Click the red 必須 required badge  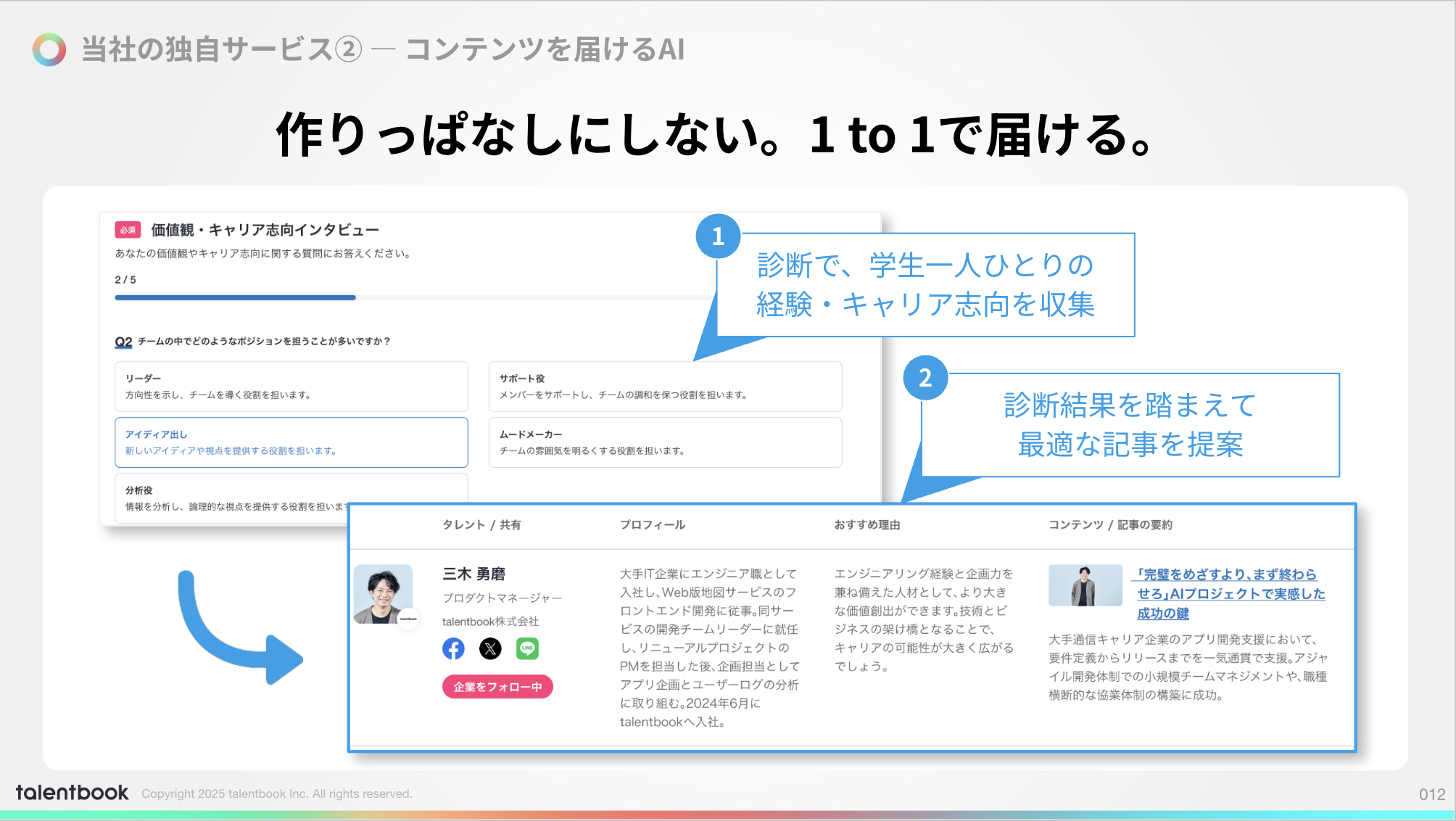pyautogui.click(x=128, y=230)
